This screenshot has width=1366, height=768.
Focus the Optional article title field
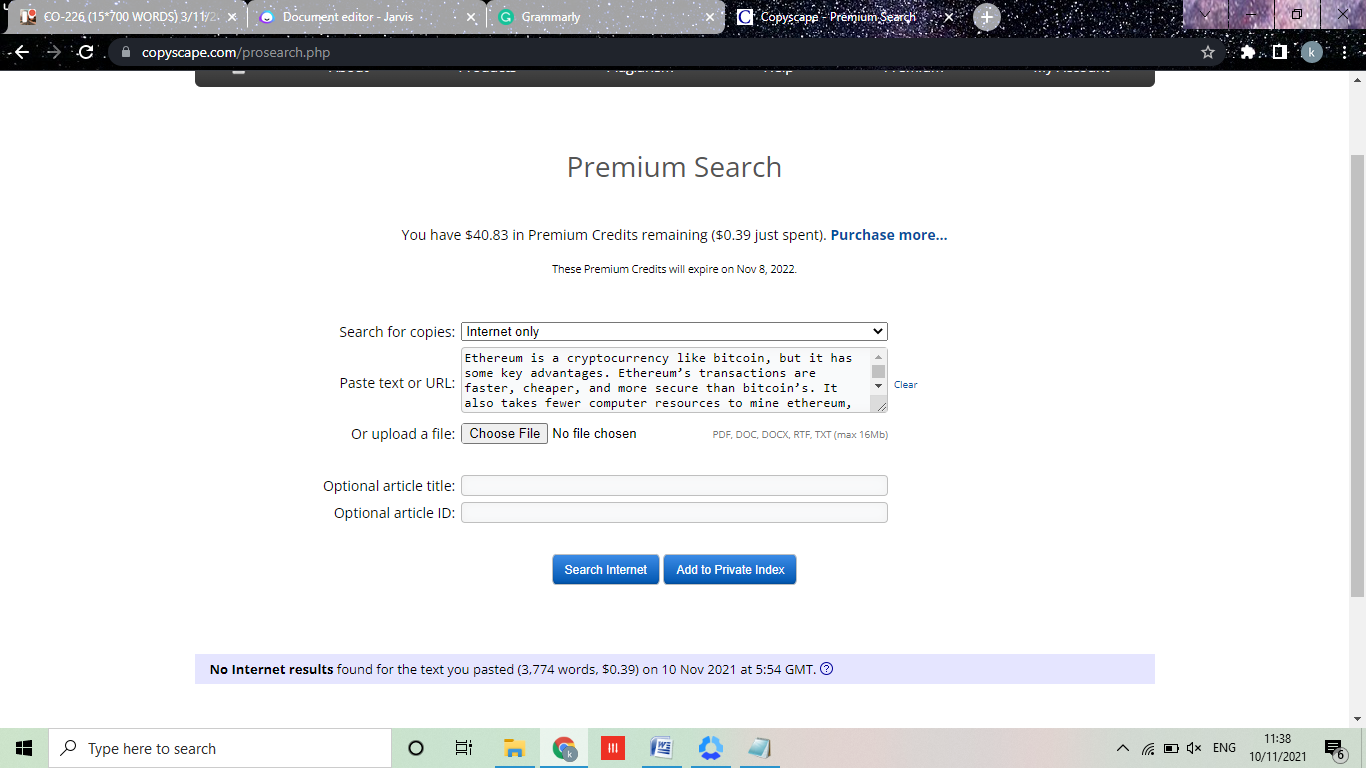click(x=674, y=486)
